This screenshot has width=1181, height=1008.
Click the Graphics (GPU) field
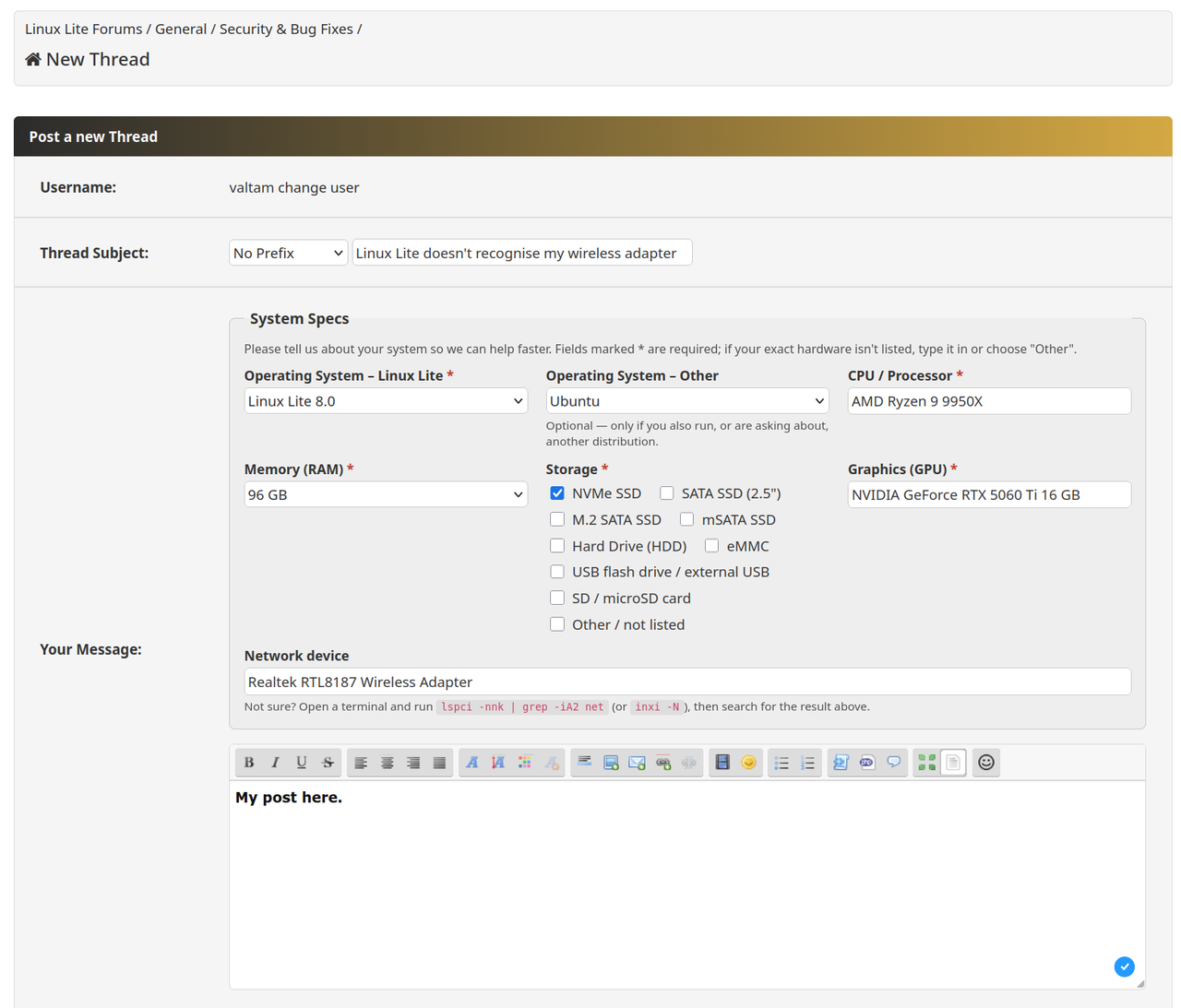coord(989,494)
